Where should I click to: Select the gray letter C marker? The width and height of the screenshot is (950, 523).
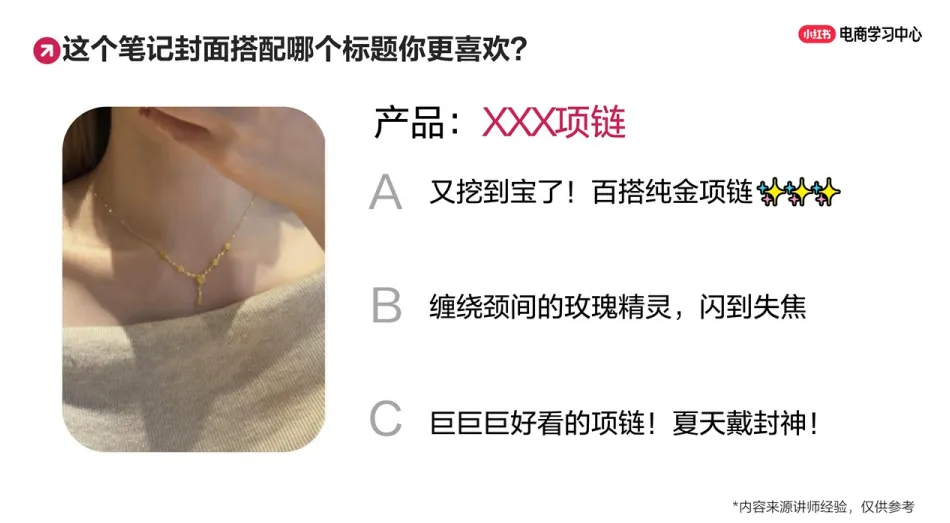click(386, 419)
